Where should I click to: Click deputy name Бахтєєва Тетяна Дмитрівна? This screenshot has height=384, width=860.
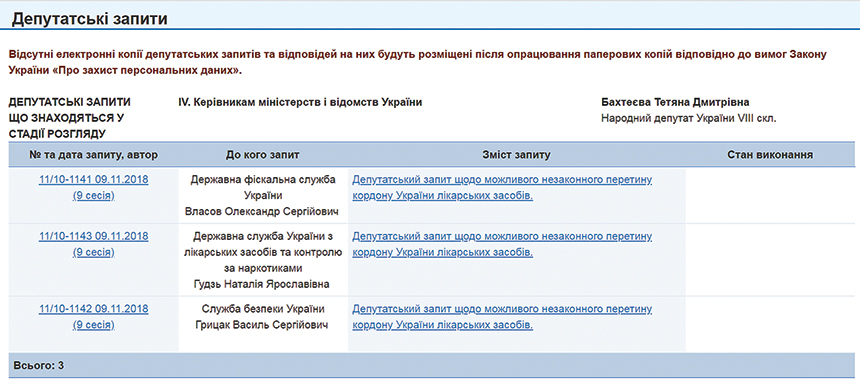tap(675, 103)
